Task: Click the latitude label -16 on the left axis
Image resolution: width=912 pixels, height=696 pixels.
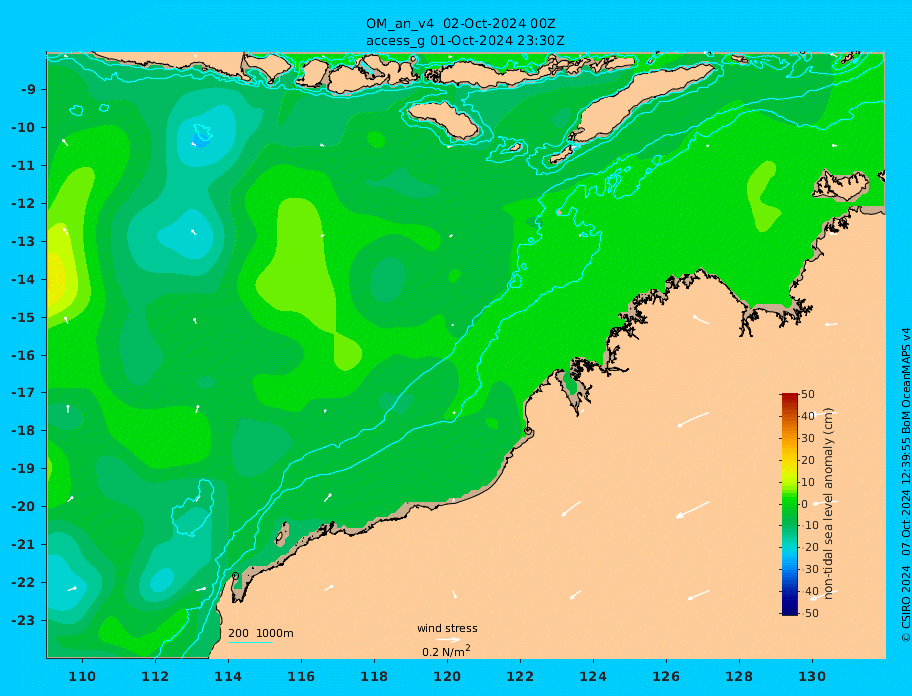Action: click(23, 355)
